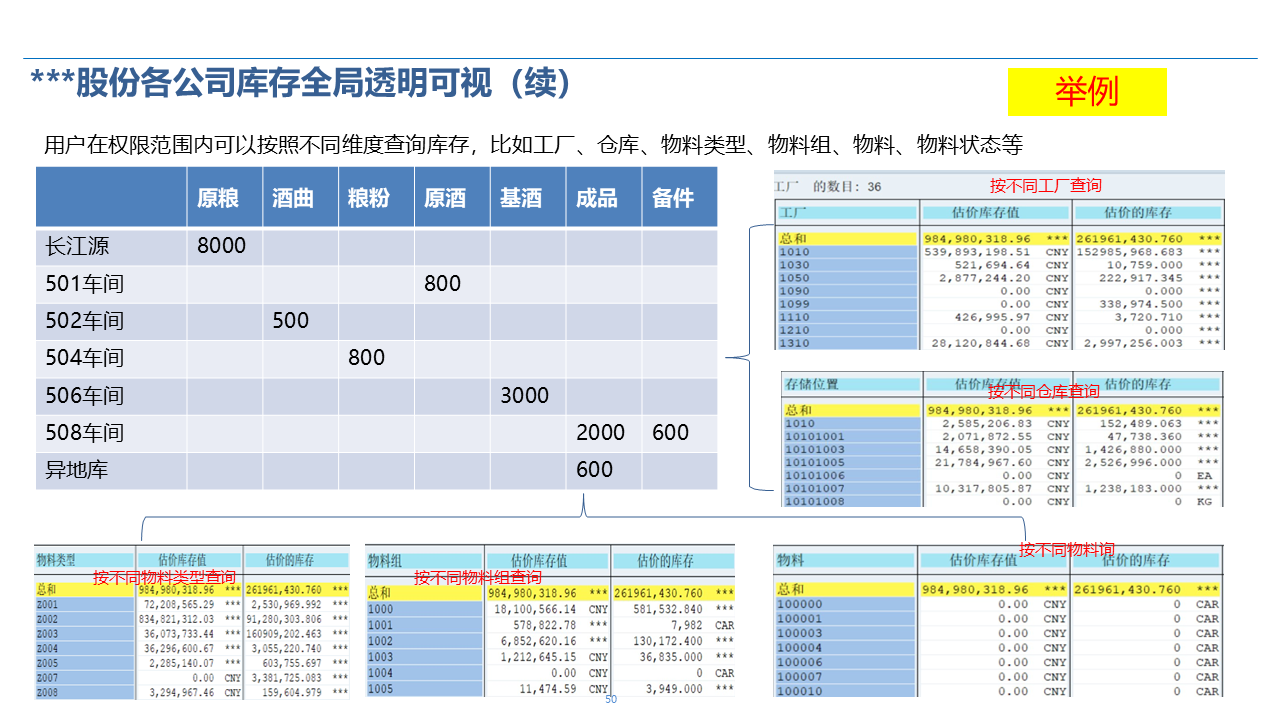Click plant row 1310
The image size is (1280, 720).
tap(847, 343)
